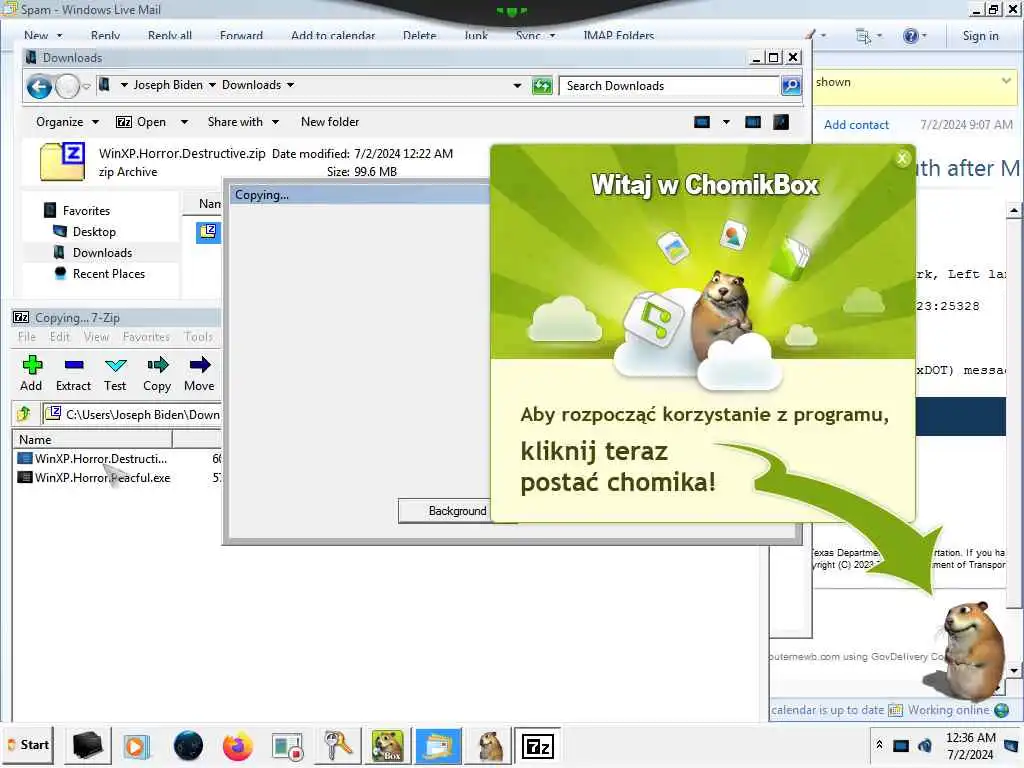Click the clock in the system tray
The image size is (1024, 768).
970,746
